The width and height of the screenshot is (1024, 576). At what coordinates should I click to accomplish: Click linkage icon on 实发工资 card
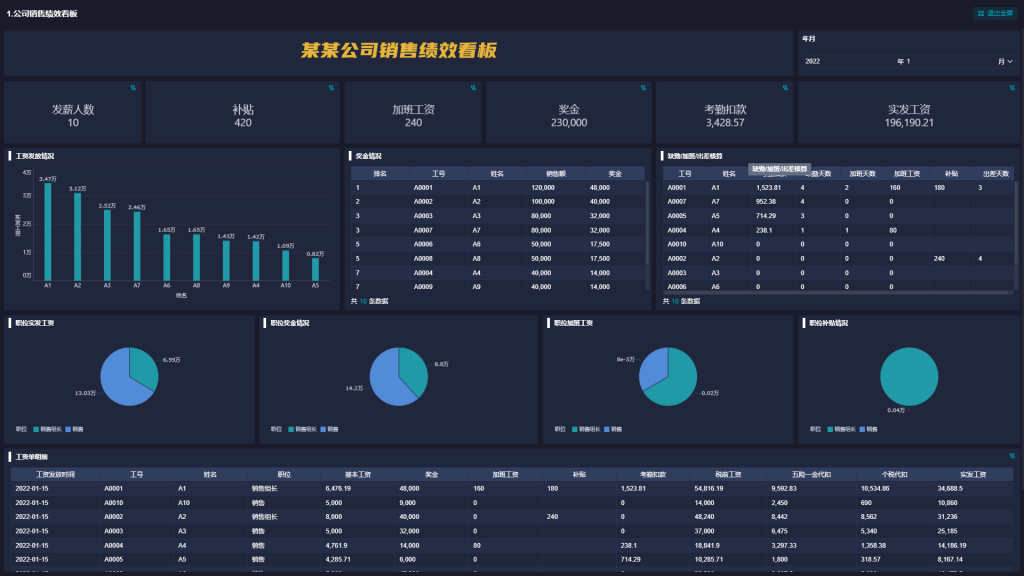tap(1011, 88)
